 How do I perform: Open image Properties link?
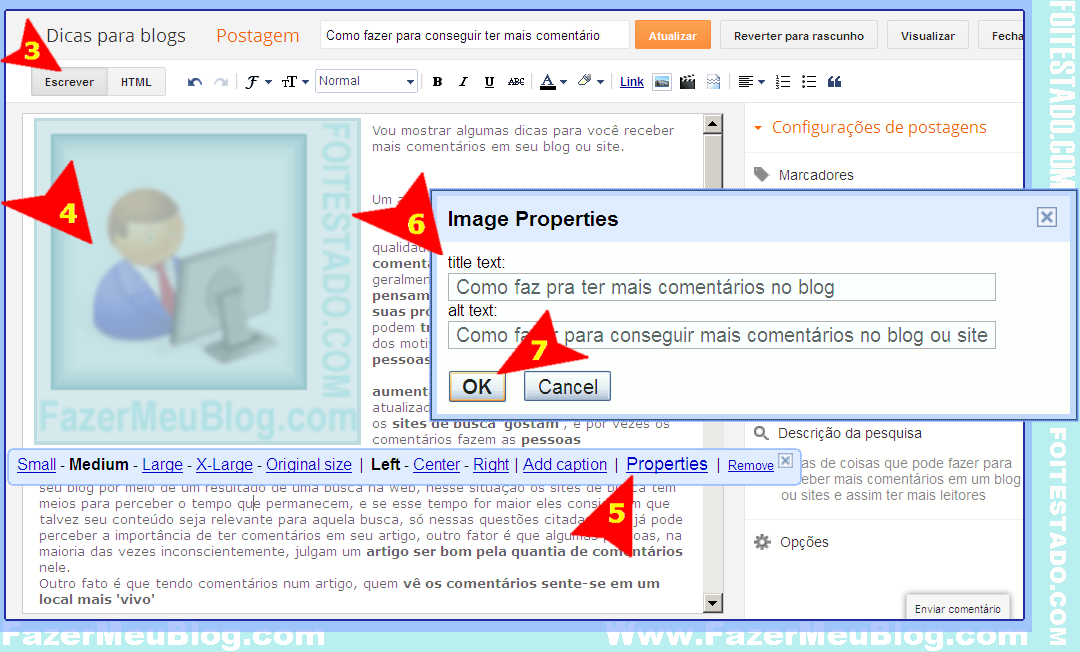pyautogui.click(x=667, y=464)
